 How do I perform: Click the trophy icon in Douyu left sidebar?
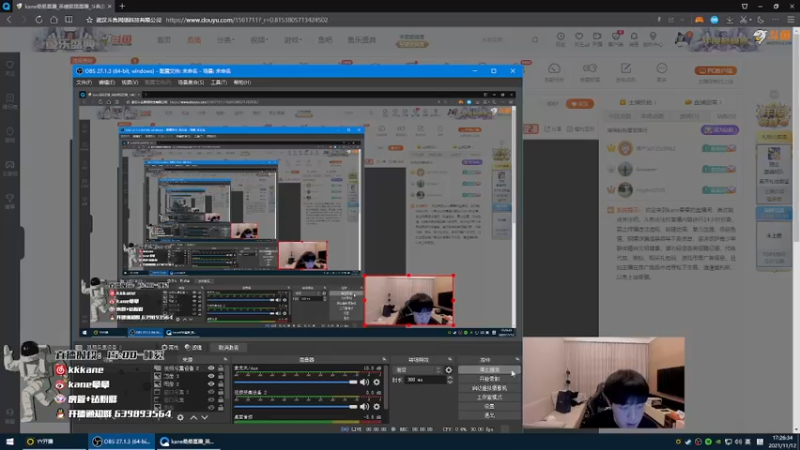tap(10, 198)
